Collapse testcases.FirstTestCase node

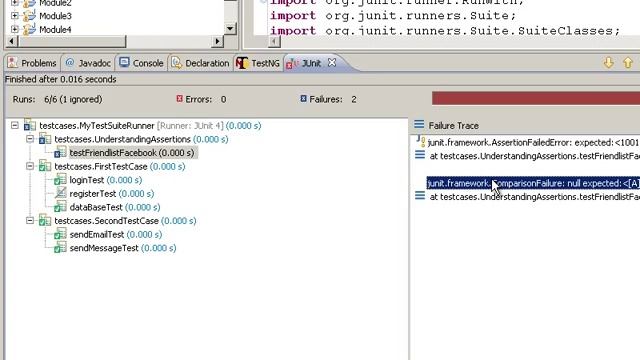30,166
